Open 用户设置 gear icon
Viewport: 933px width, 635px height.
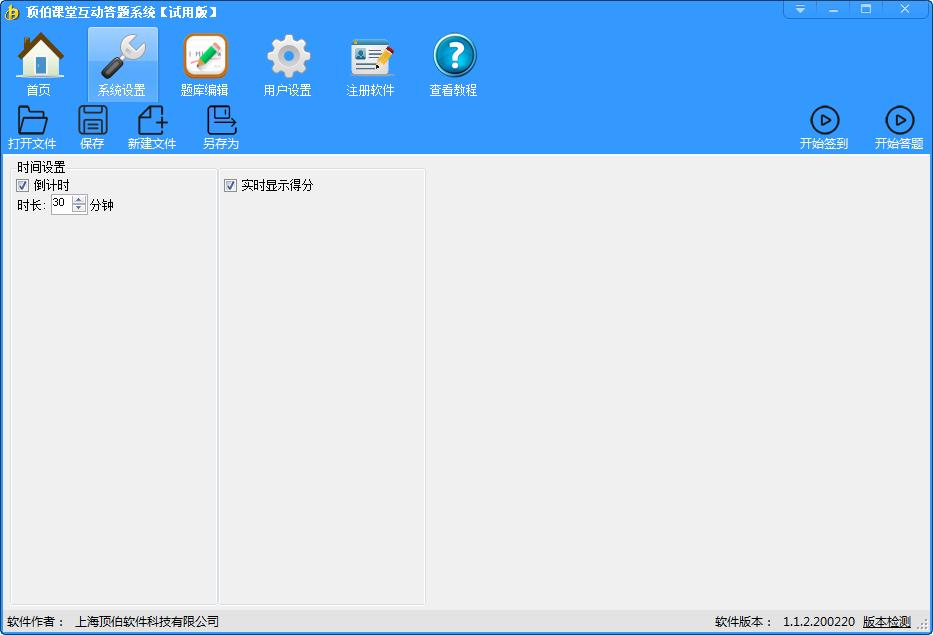[288, 65]
